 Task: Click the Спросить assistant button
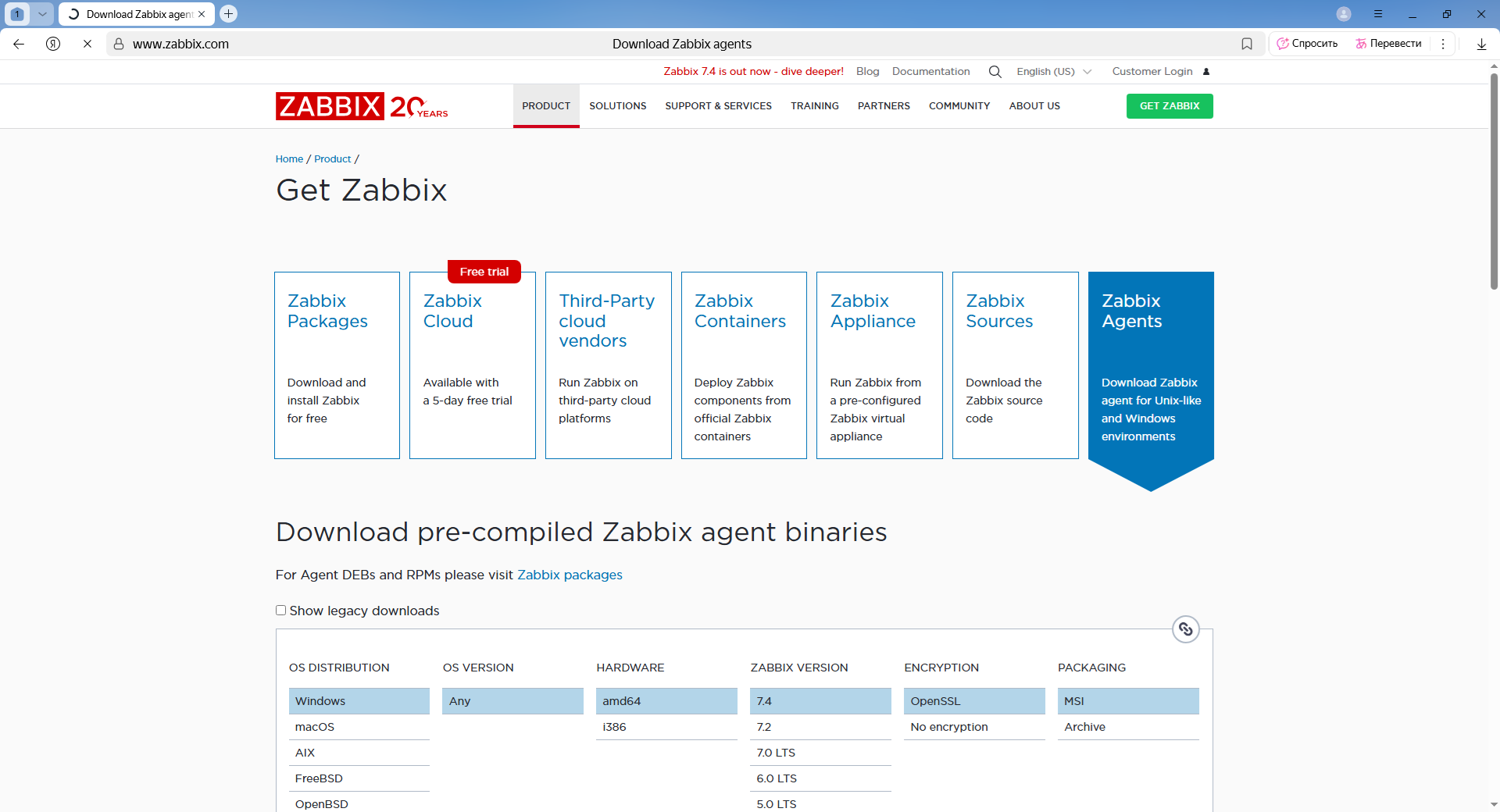pyautogui.click(x=1307, y=44)
